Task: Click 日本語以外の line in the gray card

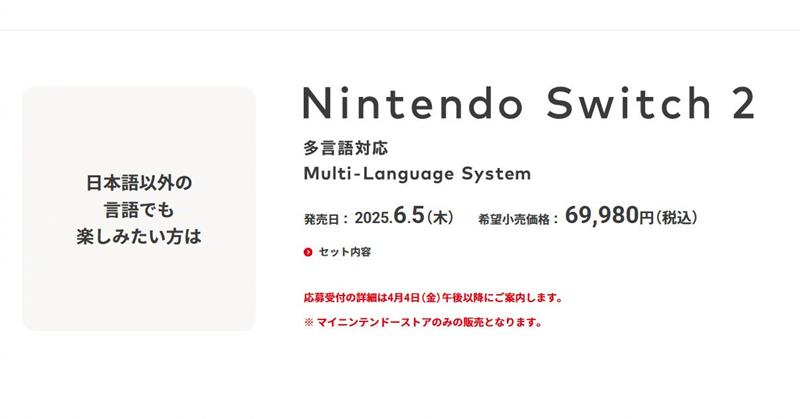Action: pos(138,182)
